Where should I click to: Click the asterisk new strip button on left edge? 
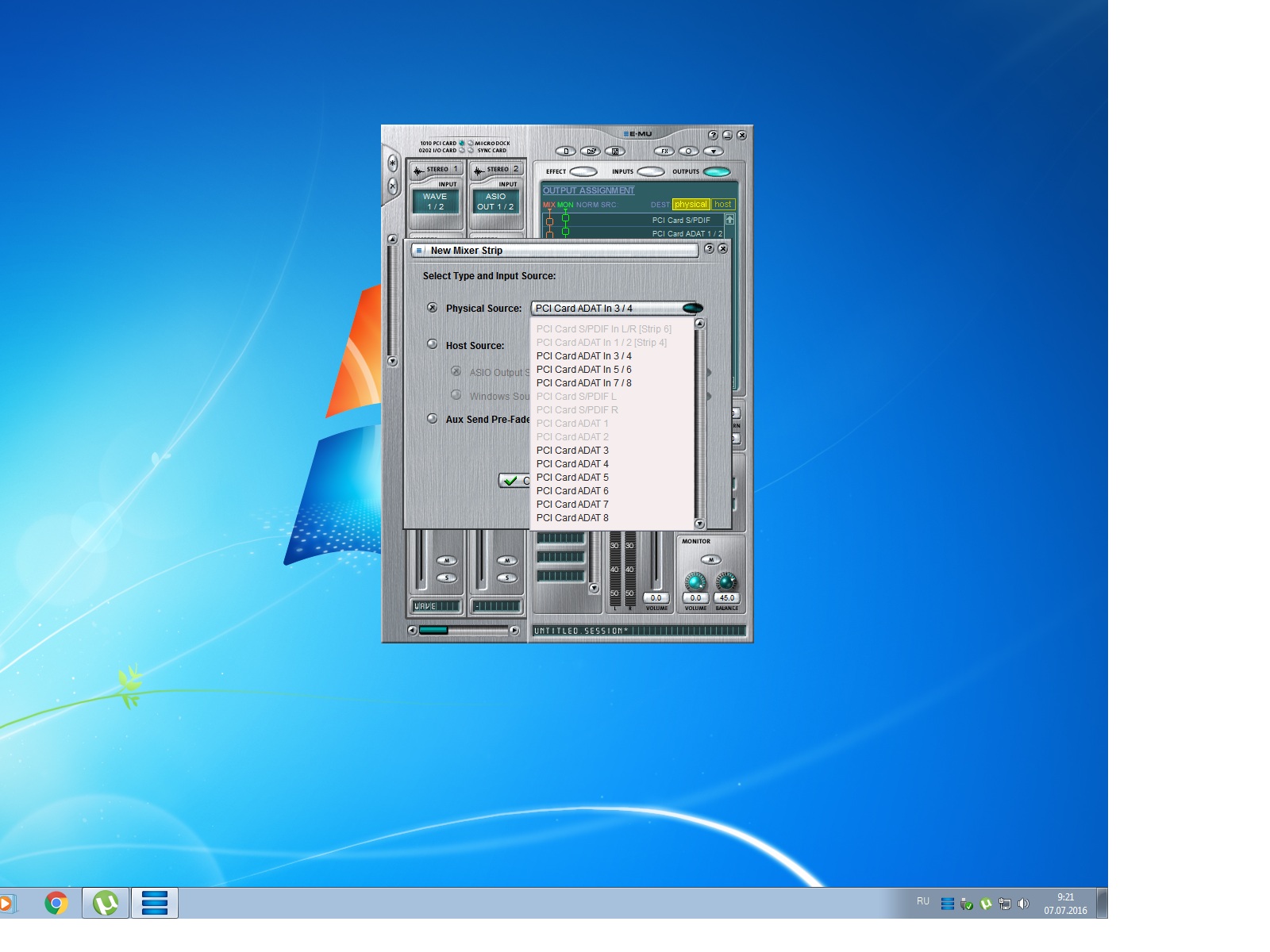coord(392,163)
